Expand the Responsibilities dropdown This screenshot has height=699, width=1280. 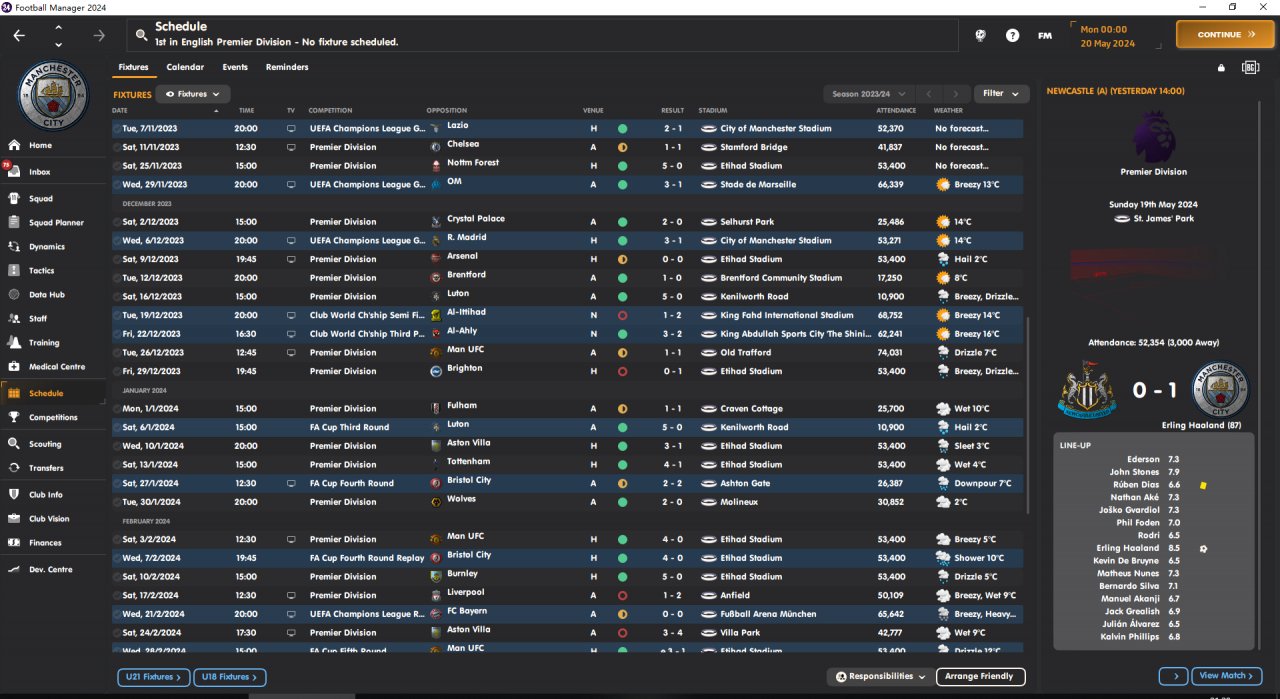881,676
